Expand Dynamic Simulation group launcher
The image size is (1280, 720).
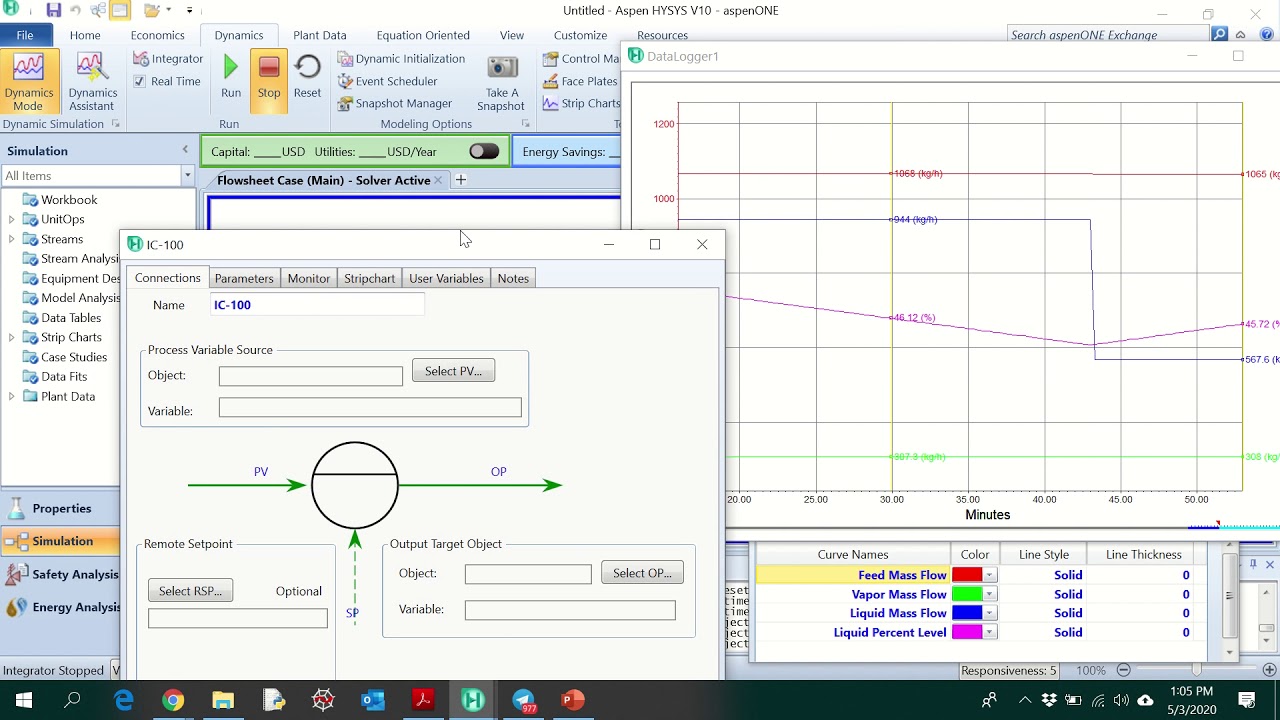point(115,124)
